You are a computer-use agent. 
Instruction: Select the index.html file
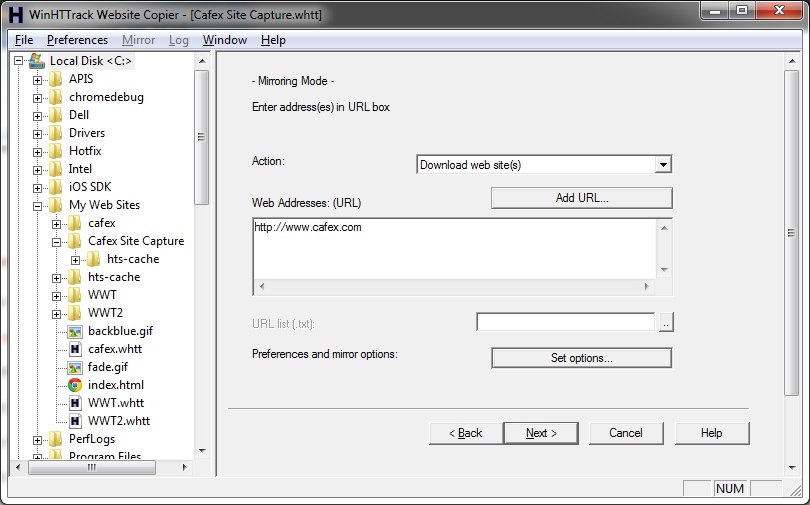pos(116,385)
